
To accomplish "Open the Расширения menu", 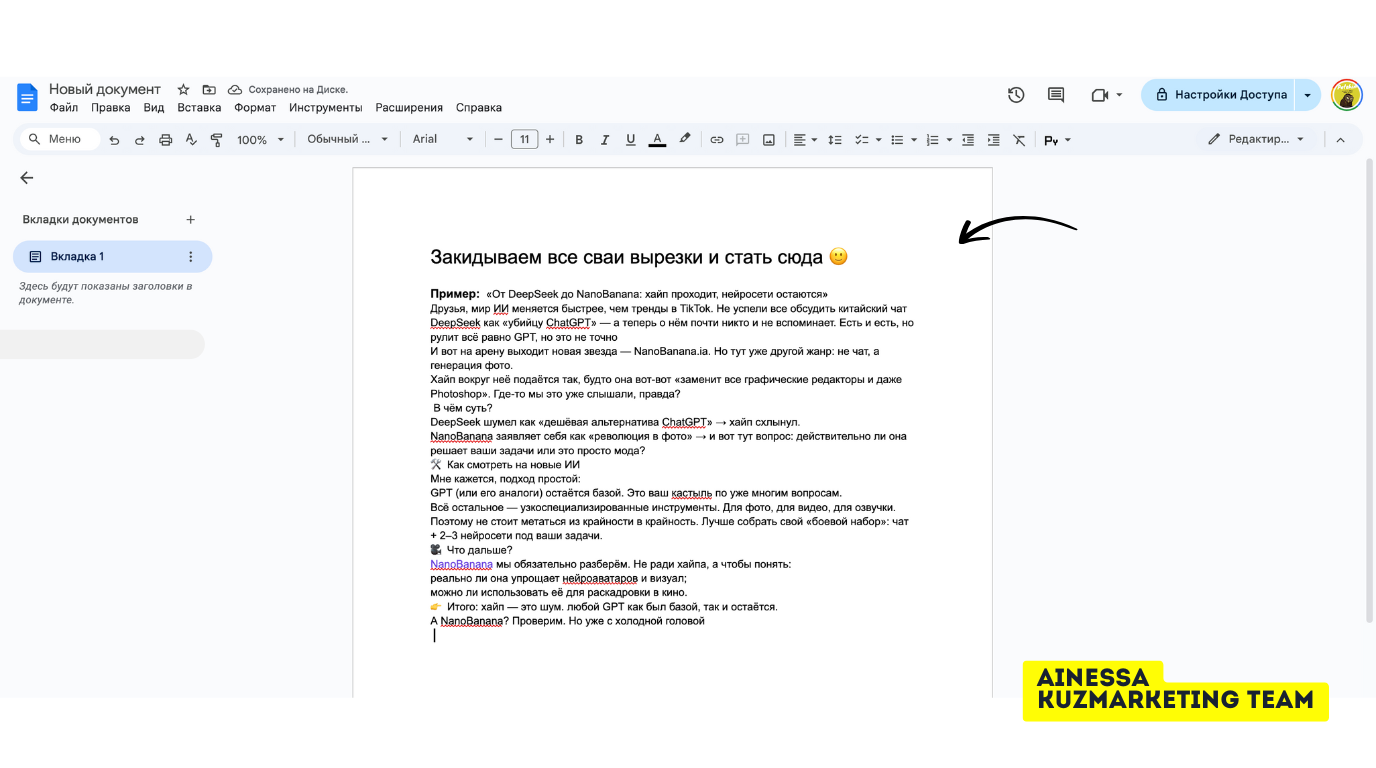I will tap(409, 108).
